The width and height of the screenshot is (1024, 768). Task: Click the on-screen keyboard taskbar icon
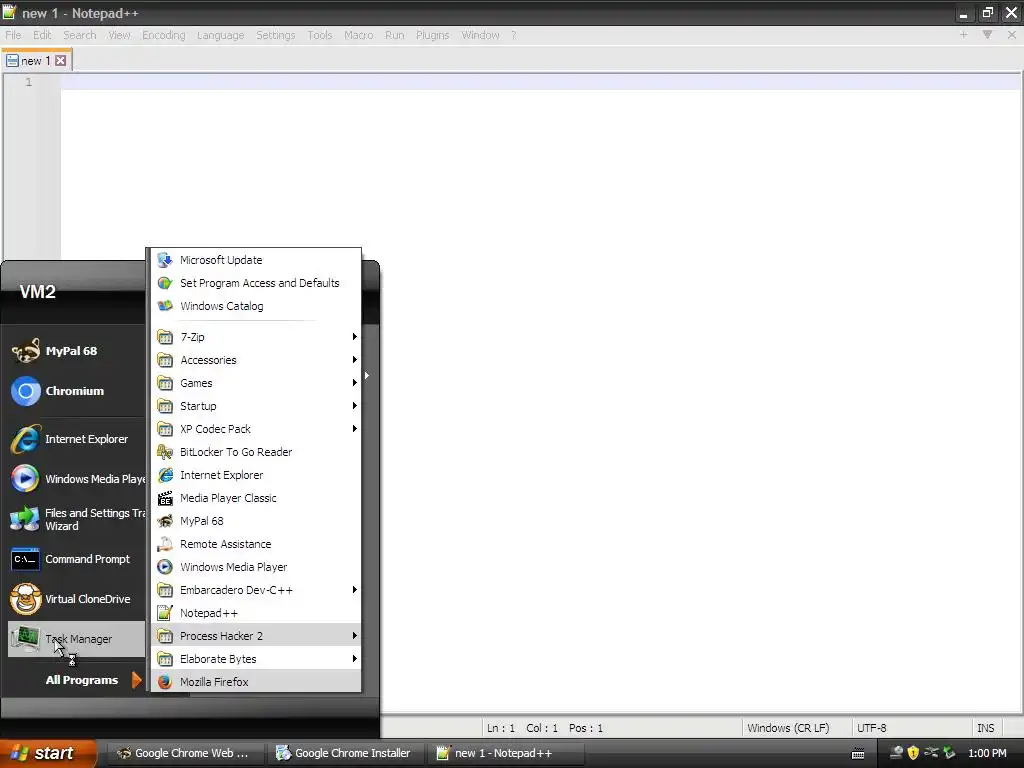(858, 754)
